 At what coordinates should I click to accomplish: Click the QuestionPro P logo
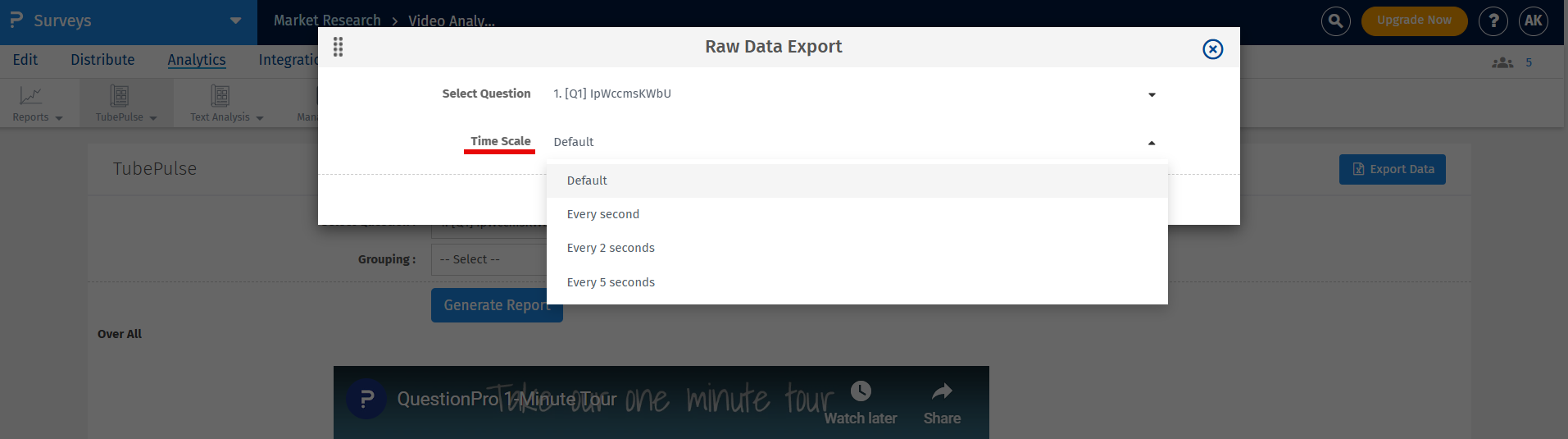pos(16,20)
